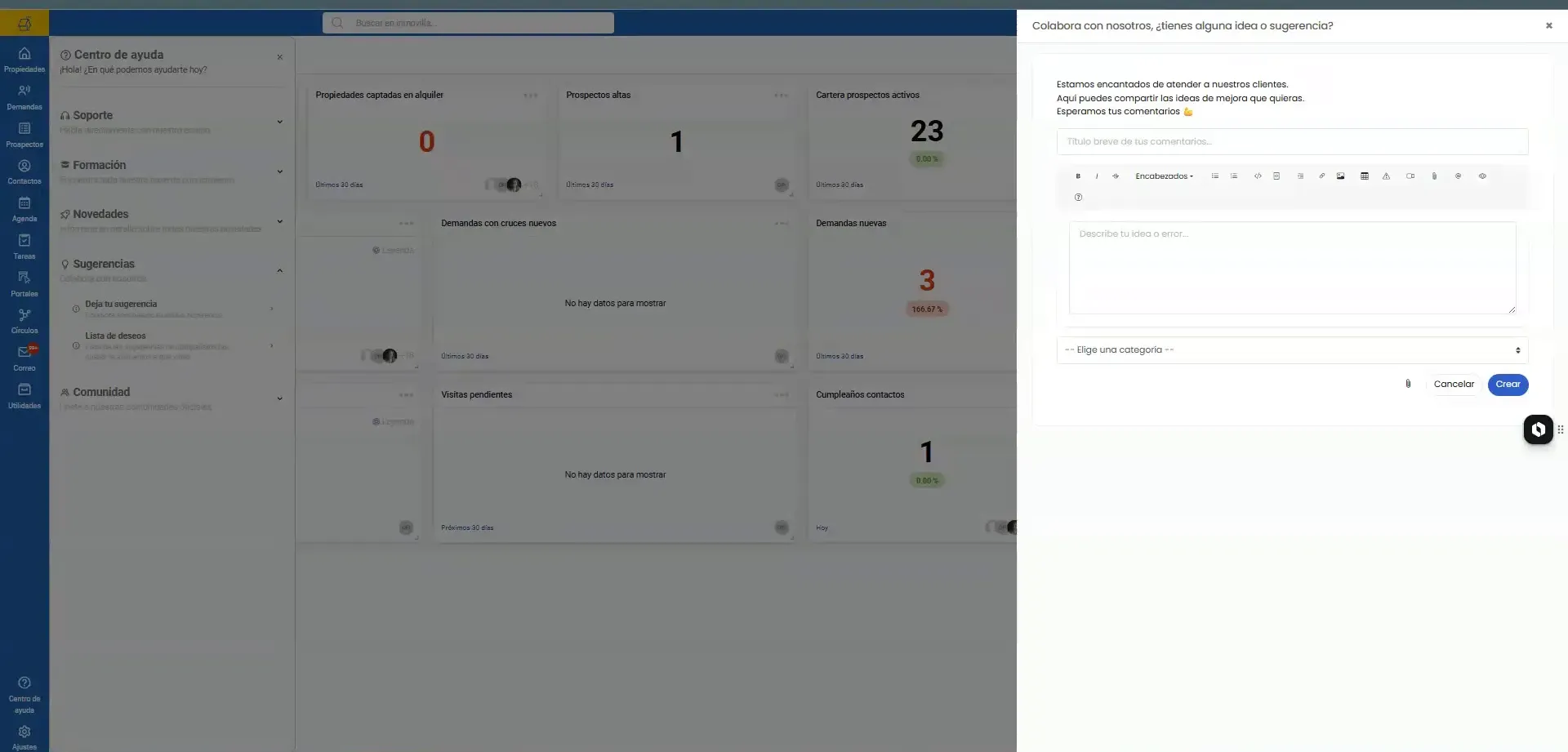Toggle bold formatting in the editor
Image resolution: width=1568 pixels, height=752 pixels.
point(1078,176)
